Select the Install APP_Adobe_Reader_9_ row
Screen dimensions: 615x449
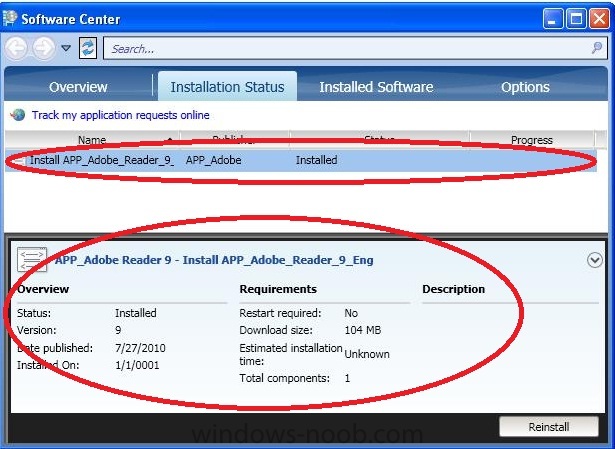(301, 160)
